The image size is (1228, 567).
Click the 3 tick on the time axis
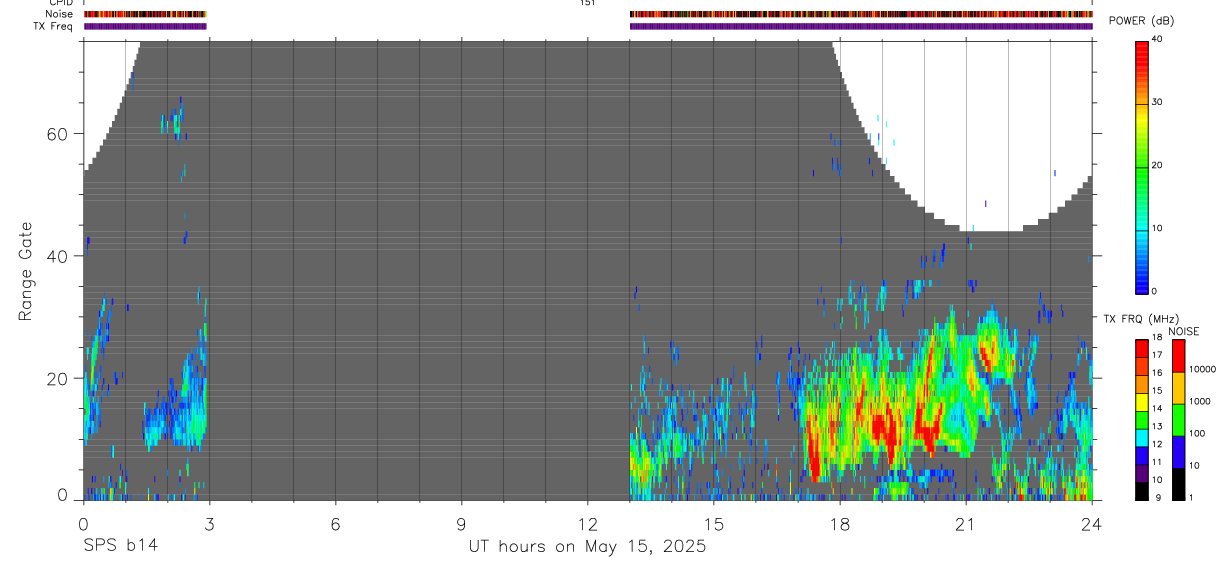point(209,523)
